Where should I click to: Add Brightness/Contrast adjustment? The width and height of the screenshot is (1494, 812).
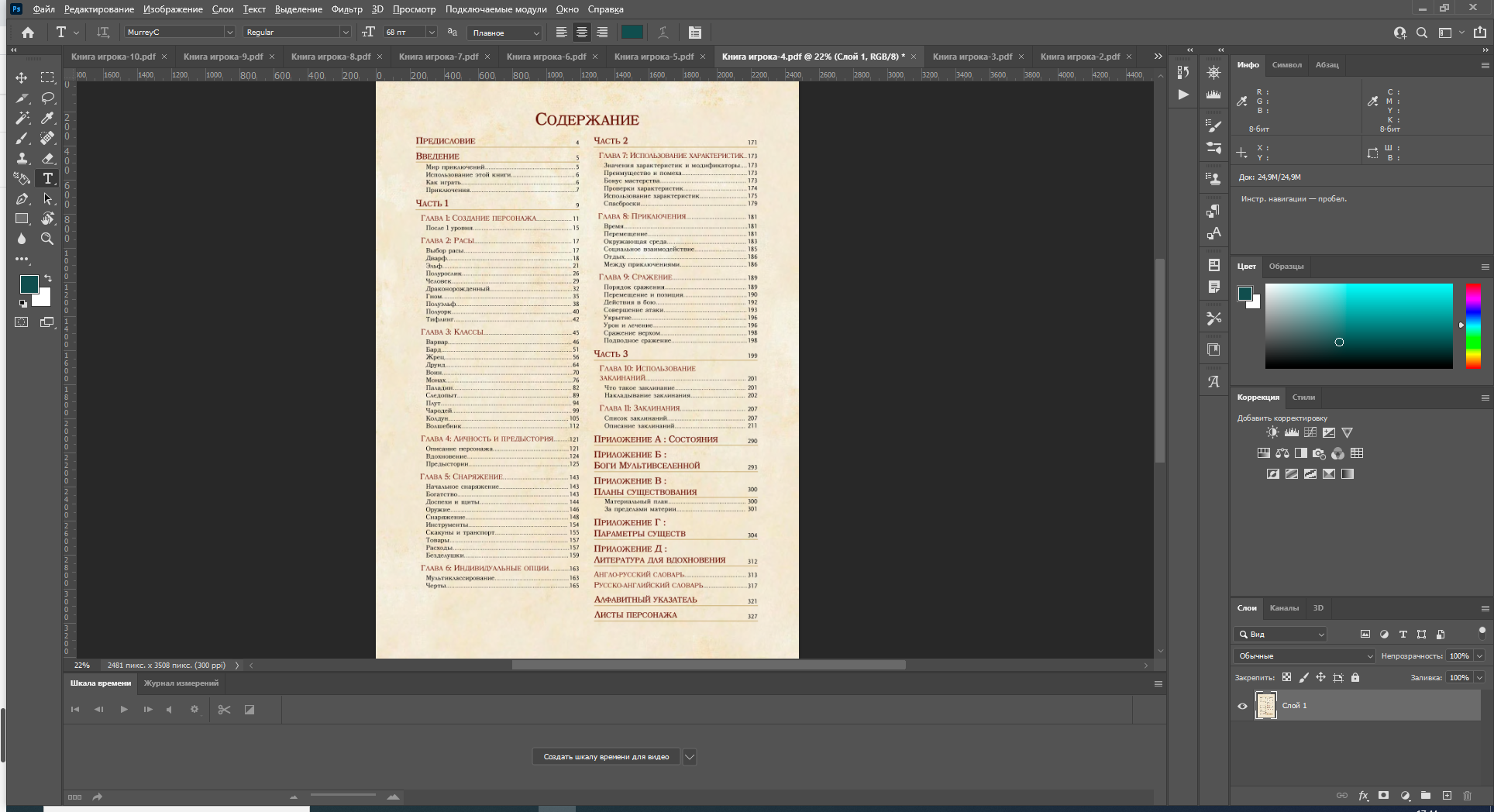(1272, 432)
